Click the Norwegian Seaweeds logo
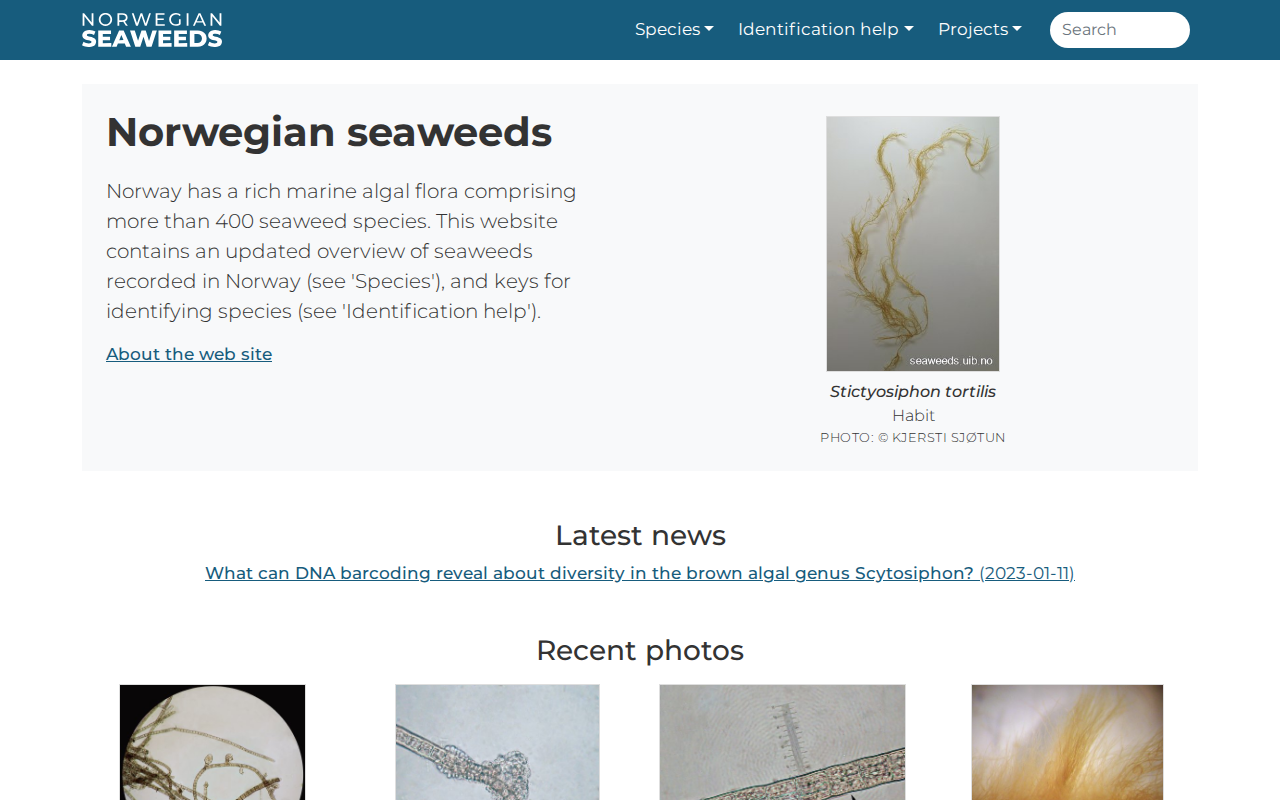Image resolution: width=1280 pixels, height=800 pixels. (x=152, y=30)
